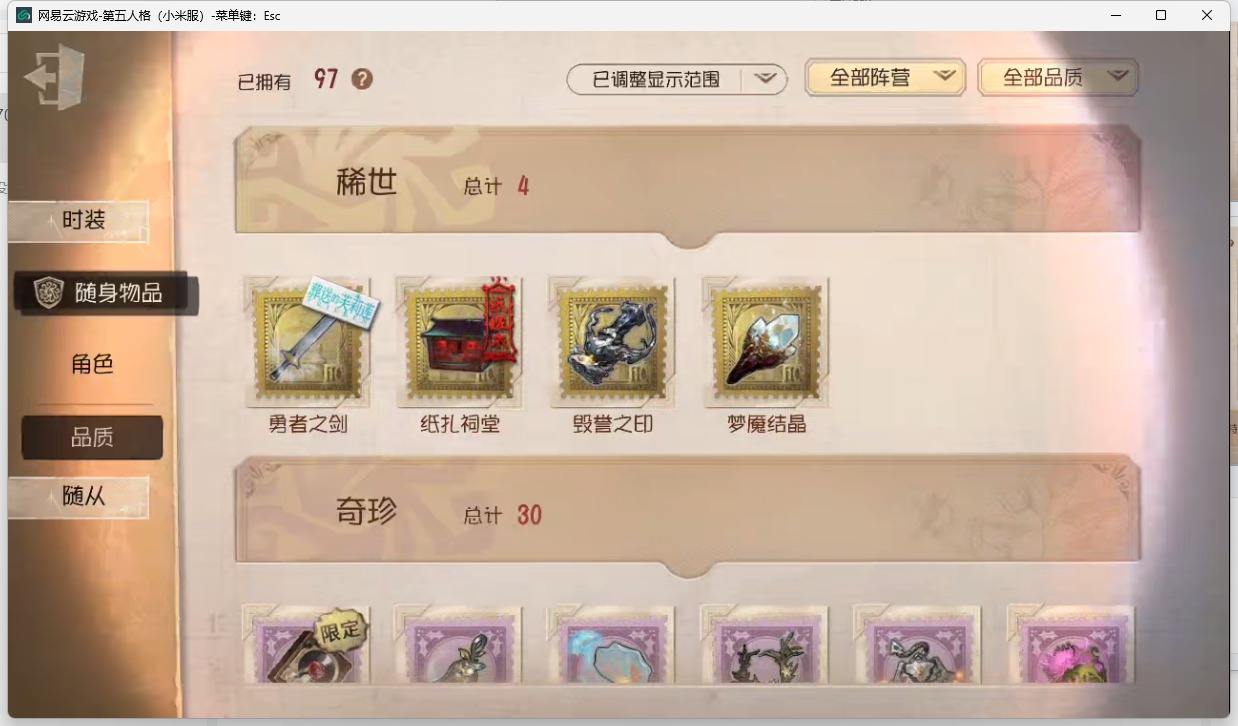Select the 毁誉之印 item stamp

[x=612, y=340]
